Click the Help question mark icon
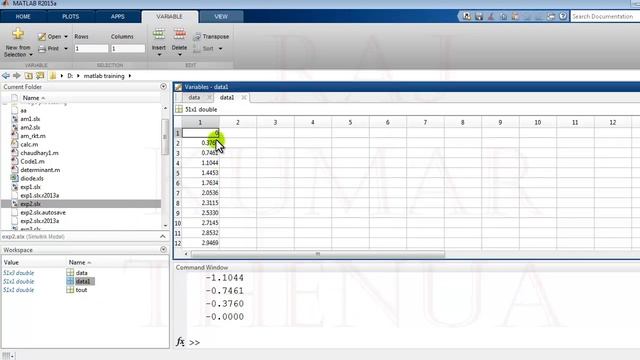 pyautogui.click(x=563, y=16)
